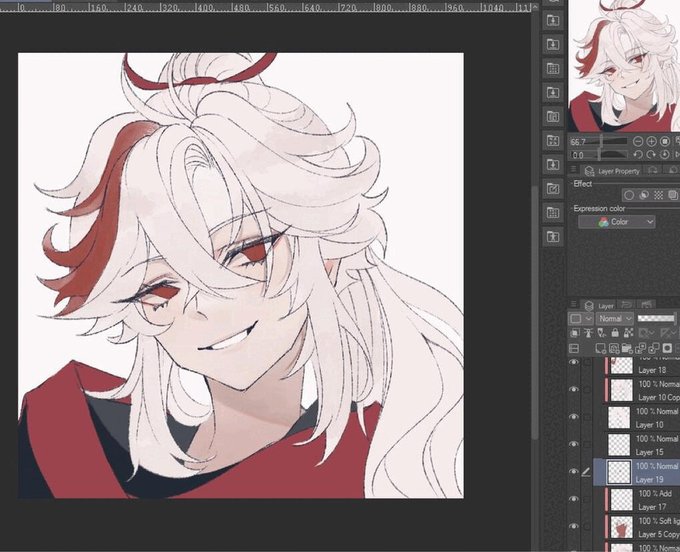This screenshot has height=552, width=680.
Task: Toggle Lock layer padlock
Action: point(615,333)
